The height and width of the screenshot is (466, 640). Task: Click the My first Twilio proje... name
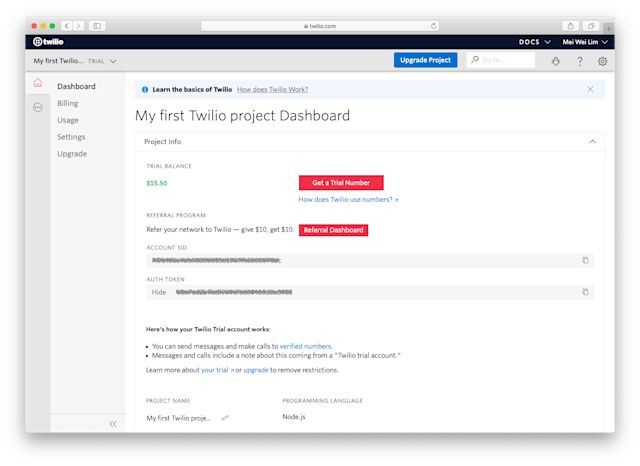pos(179,418)
